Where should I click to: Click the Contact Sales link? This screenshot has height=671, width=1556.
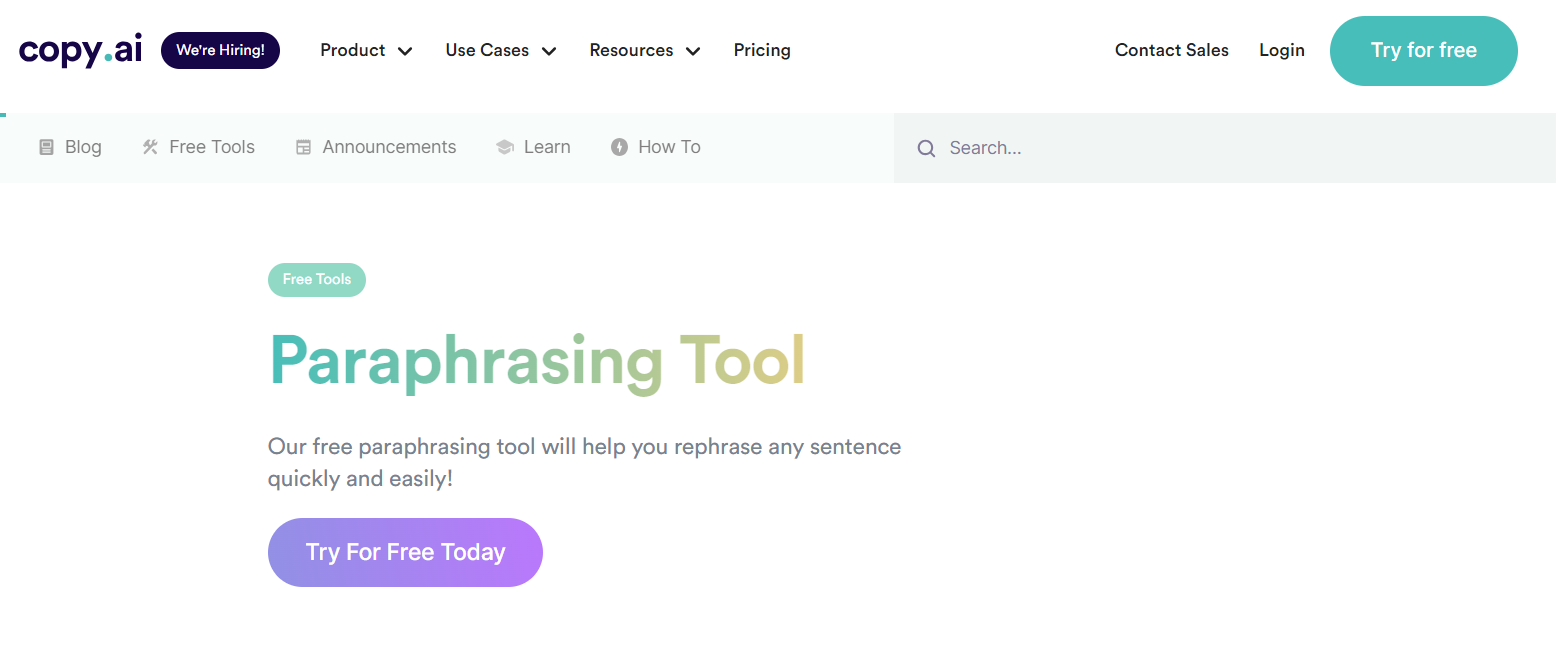[1171, 50]
